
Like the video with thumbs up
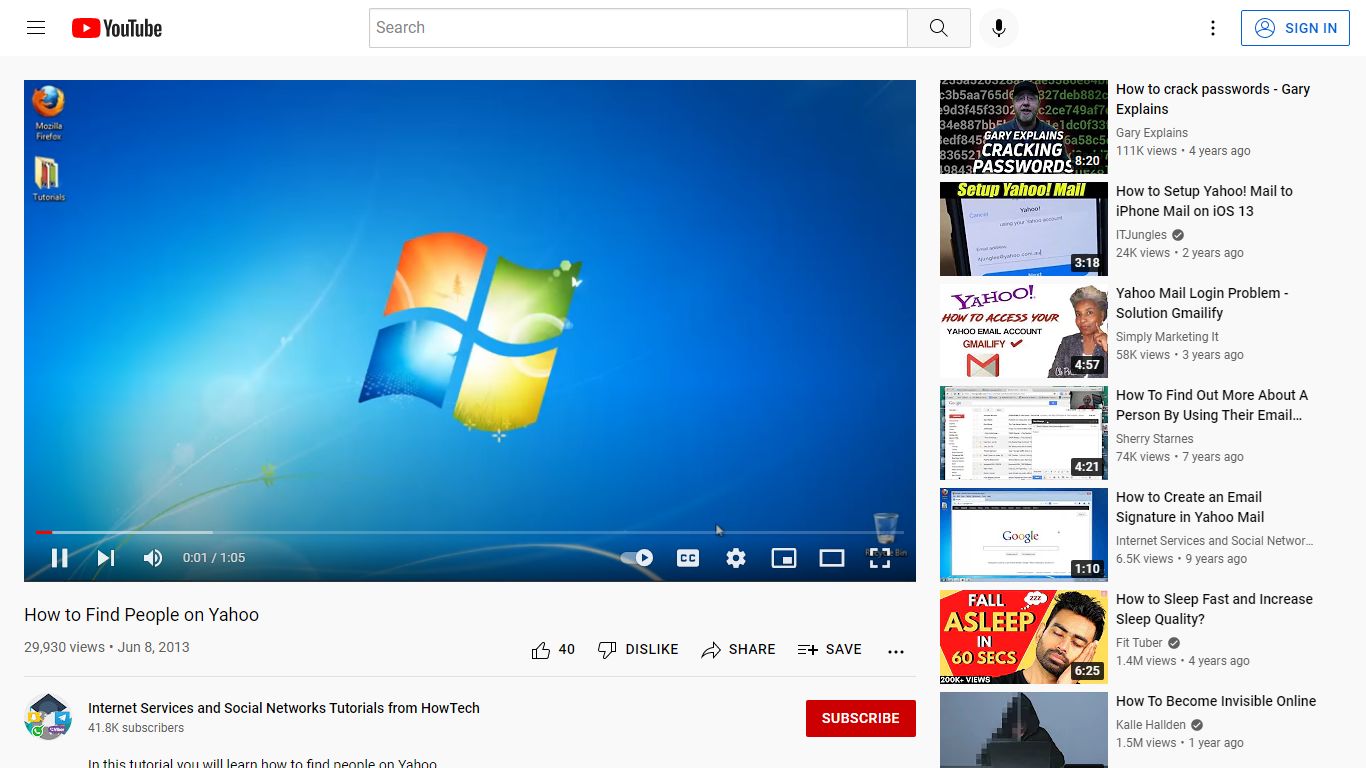pyautogui.click(x=553, y=650)
